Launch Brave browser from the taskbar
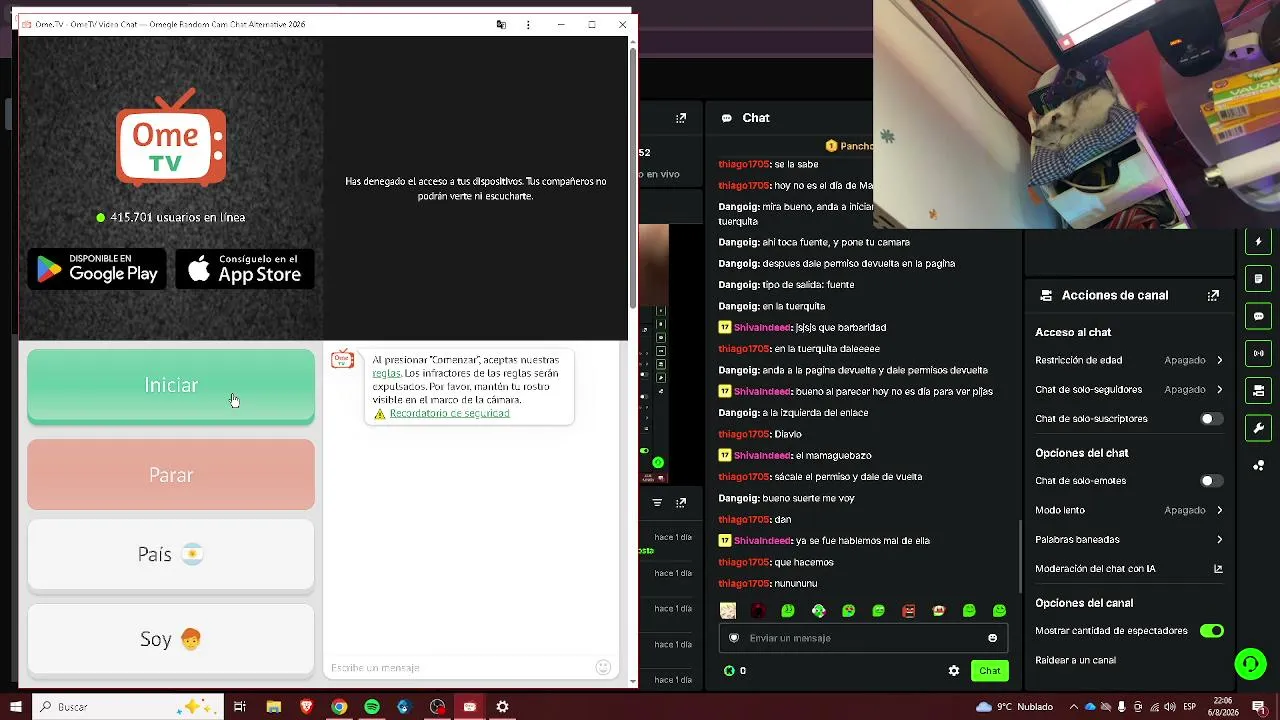This screenshot has height=720, width=1280. (306, 707)
